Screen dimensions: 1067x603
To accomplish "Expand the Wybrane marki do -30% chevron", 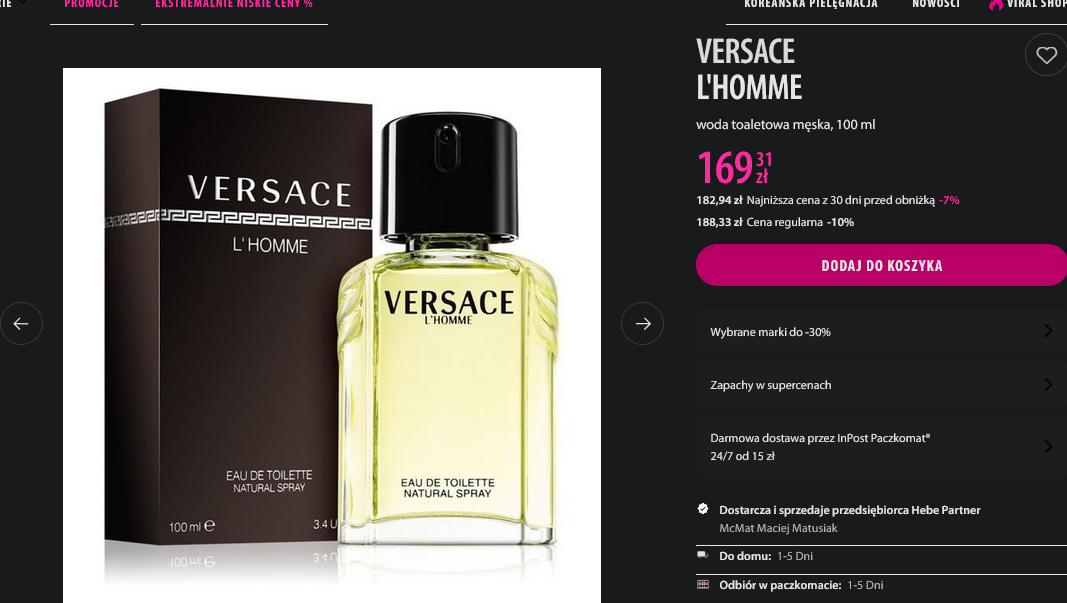I will pyautogui.click(x=1048, y=331).
